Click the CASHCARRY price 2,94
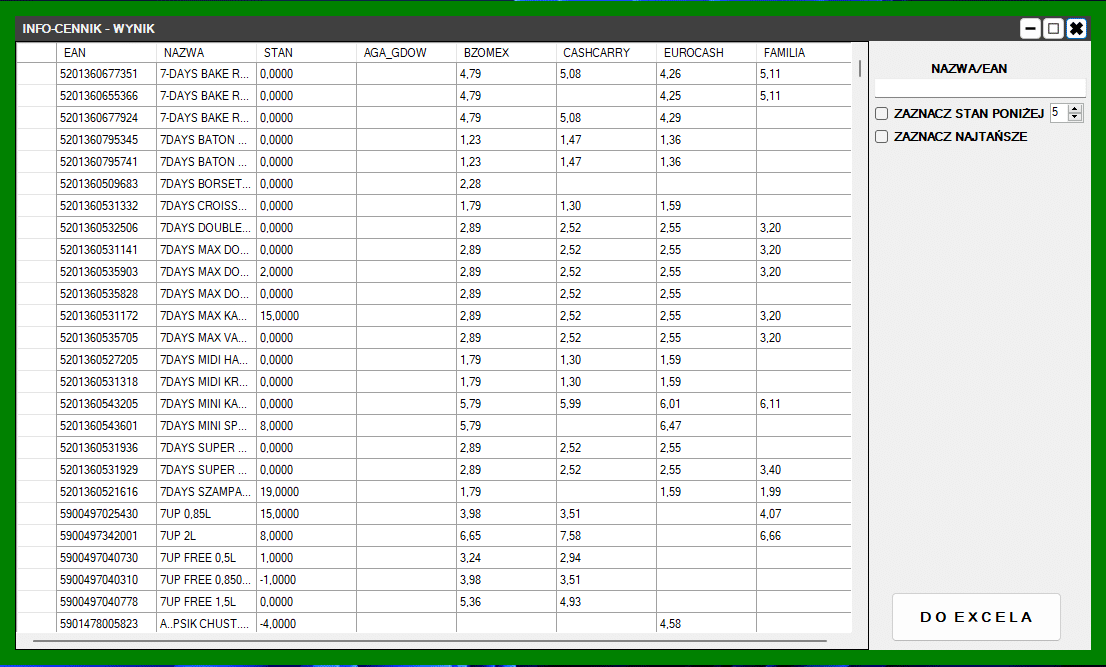 606,558
